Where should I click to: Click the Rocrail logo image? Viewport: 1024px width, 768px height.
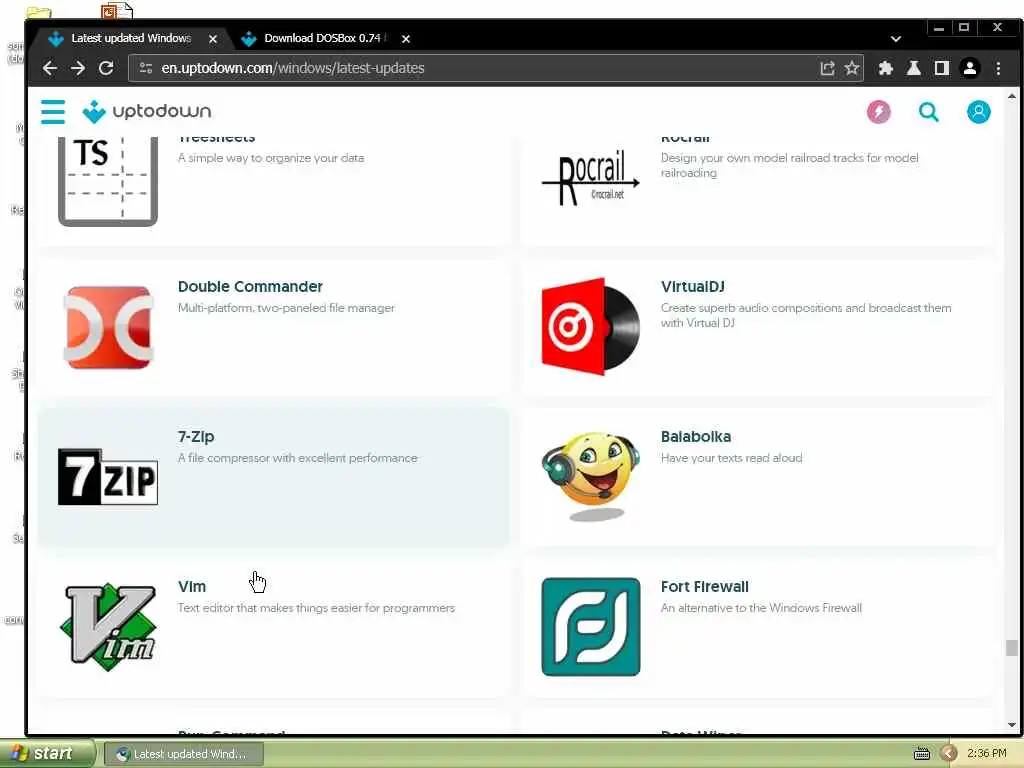pos(591,178)
